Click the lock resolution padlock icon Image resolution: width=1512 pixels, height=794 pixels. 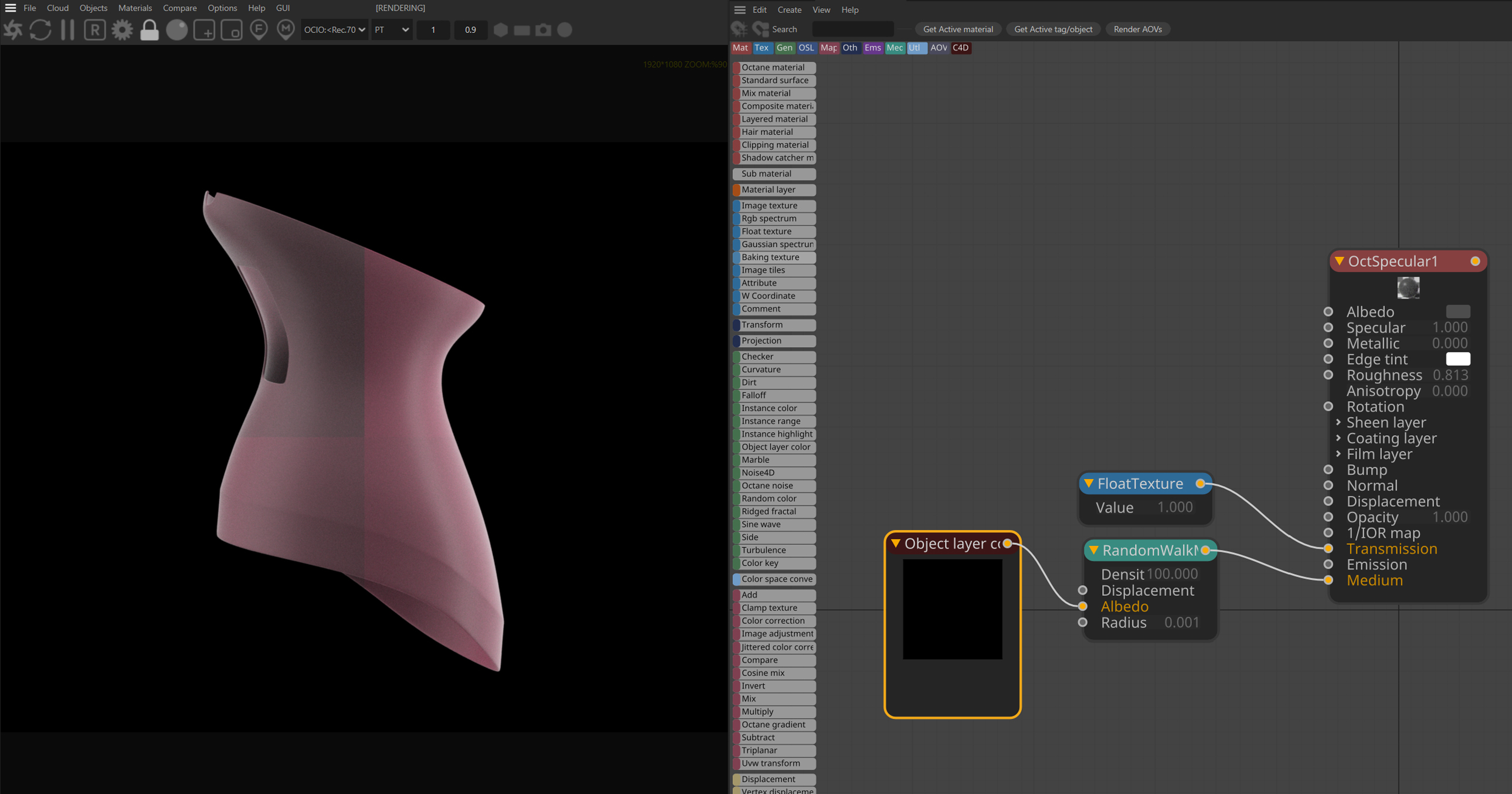[149, 30]
